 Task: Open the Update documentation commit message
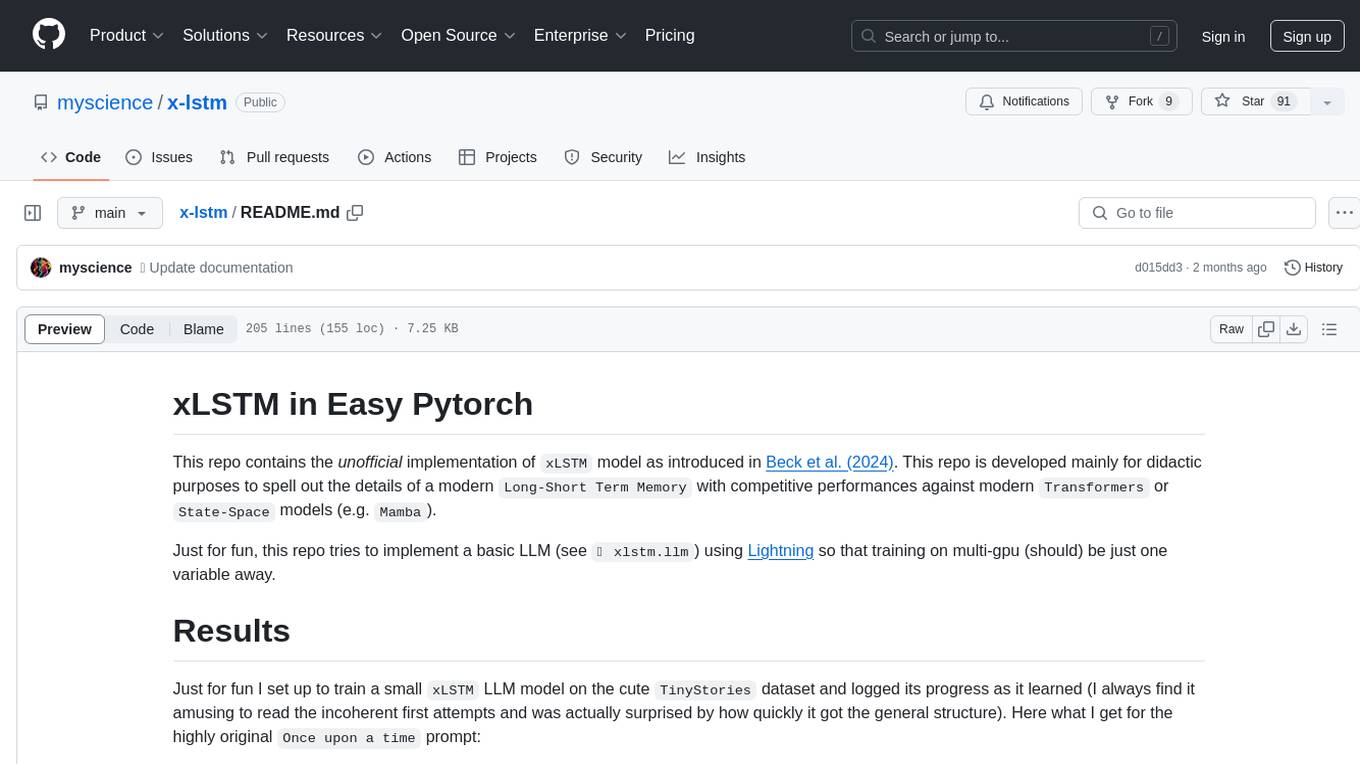tap(221, 268)
